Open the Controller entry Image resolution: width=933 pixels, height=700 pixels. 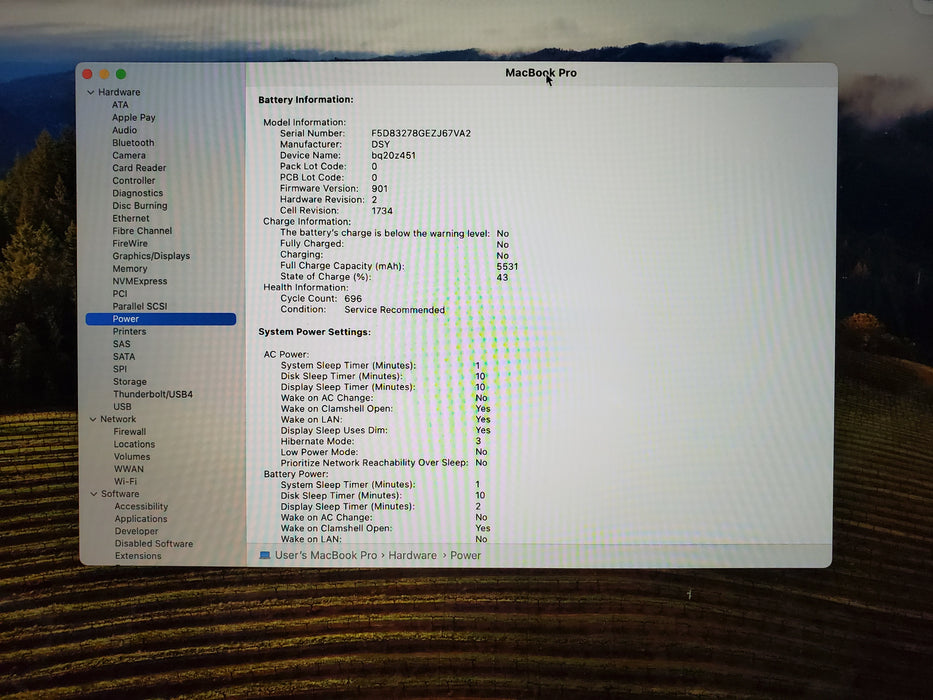pos(134,180)
